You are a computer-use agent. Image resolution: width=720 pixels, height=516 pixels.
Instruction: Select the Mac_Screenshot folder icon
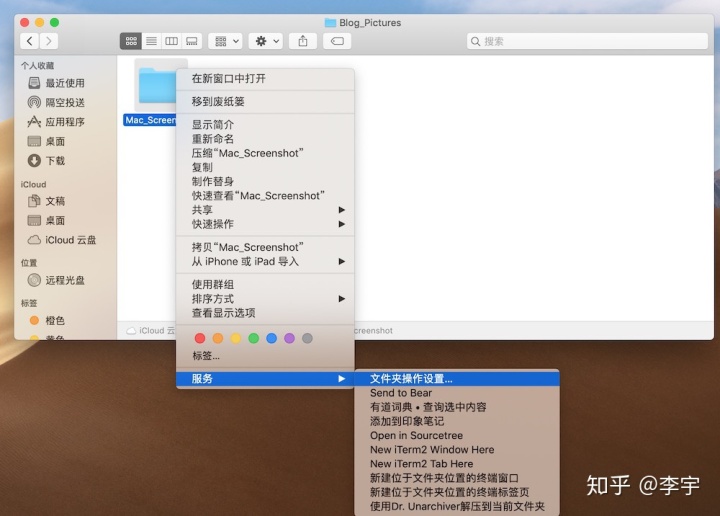coord(156,85)
